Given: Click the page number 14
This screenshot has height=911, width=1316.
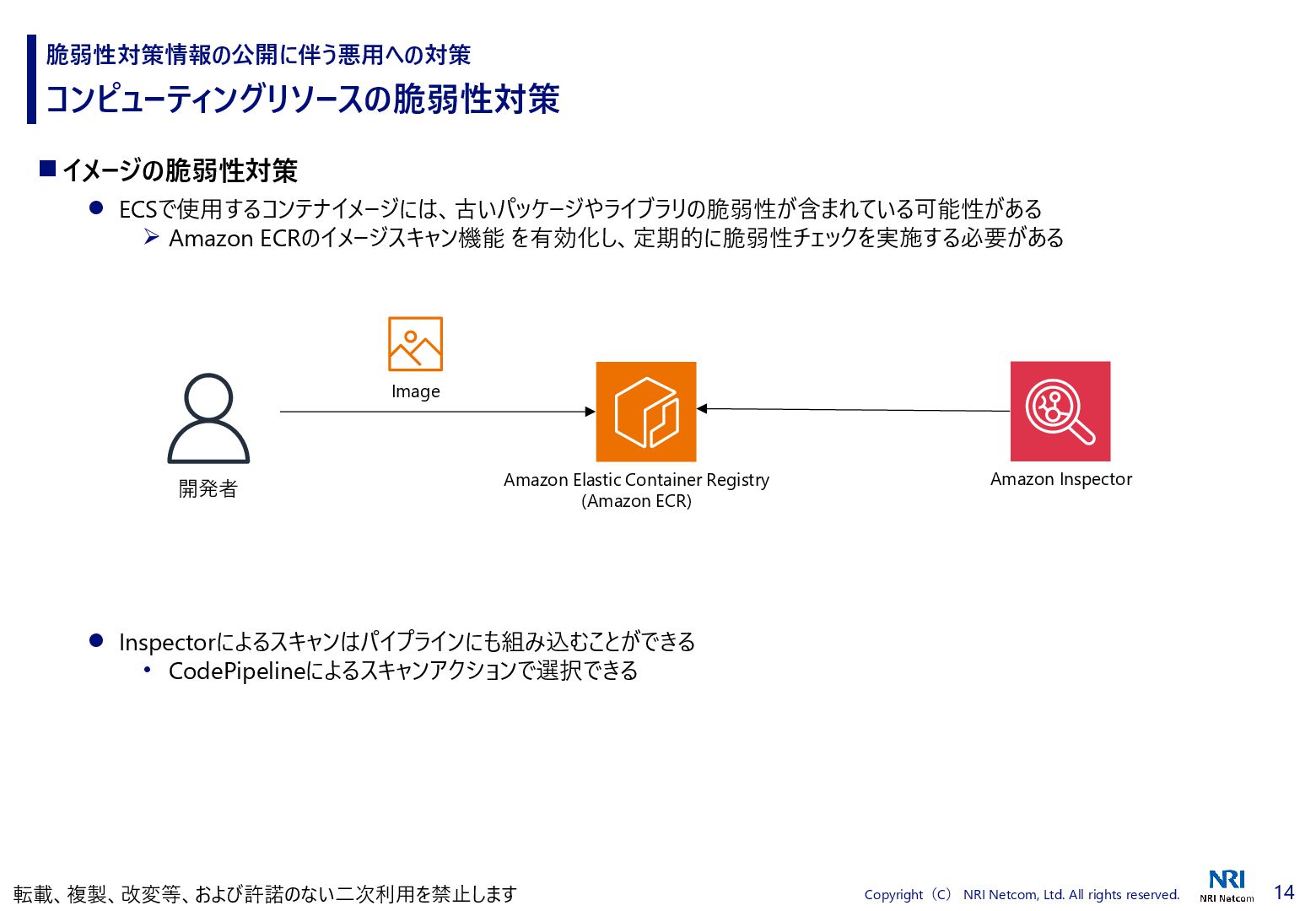Looking at the screenshot, I should point(1284,892).
